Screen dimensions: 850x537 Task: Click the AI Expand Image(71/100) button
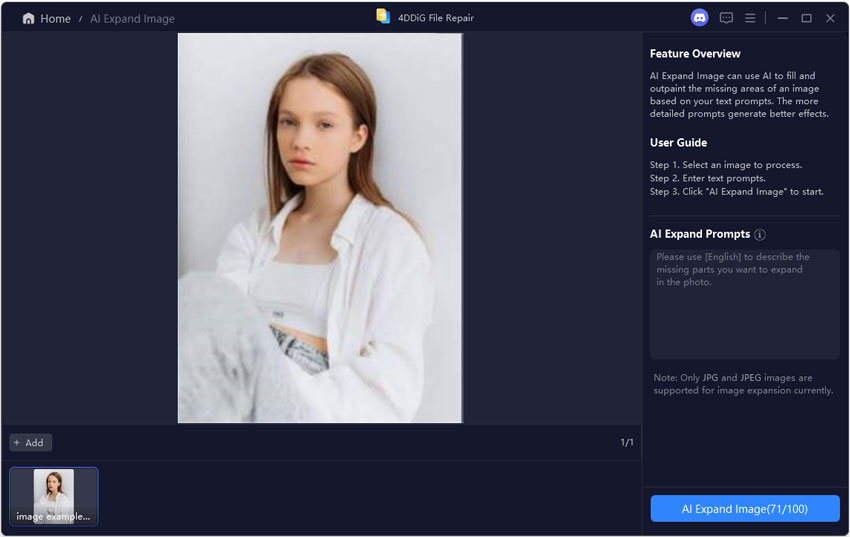point(745,509)
